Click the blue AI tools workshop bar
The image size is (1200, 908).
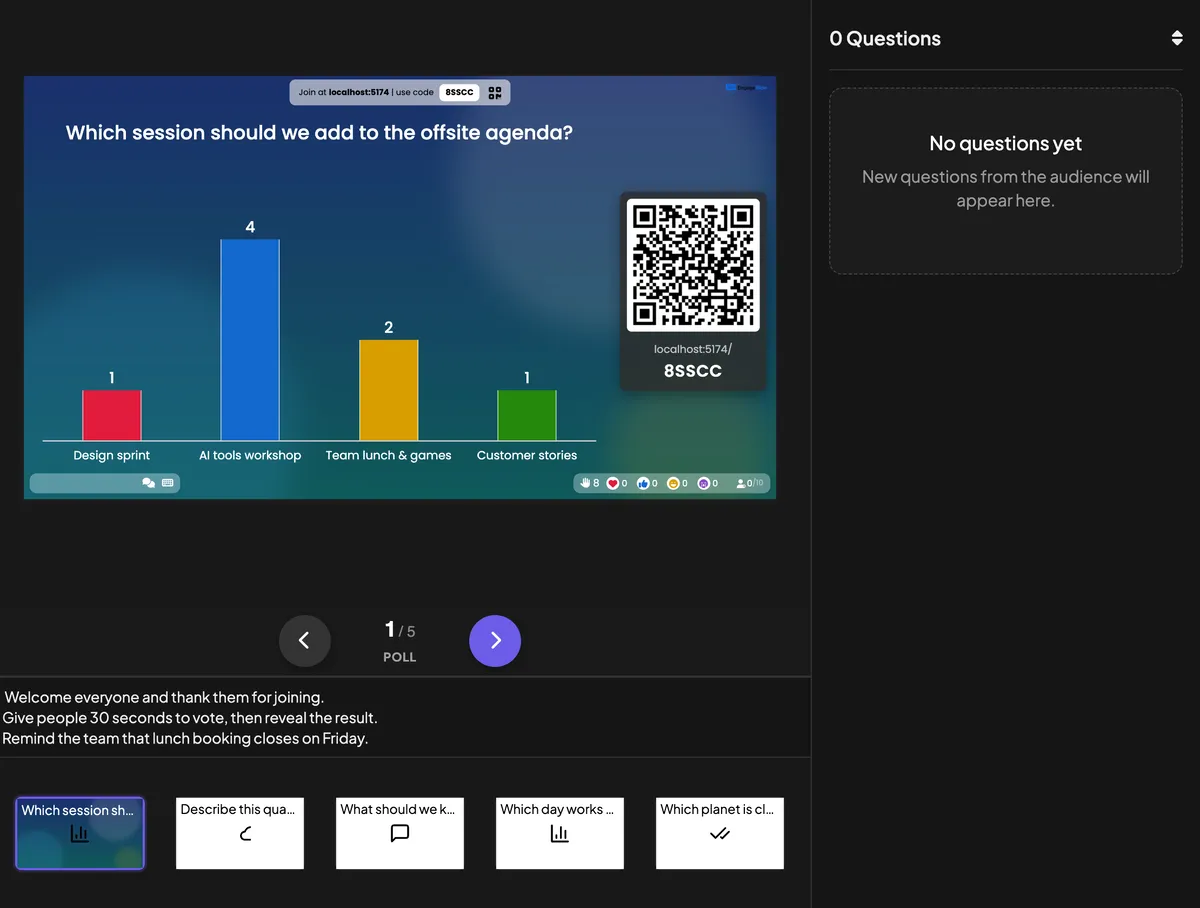coord(250,340)
